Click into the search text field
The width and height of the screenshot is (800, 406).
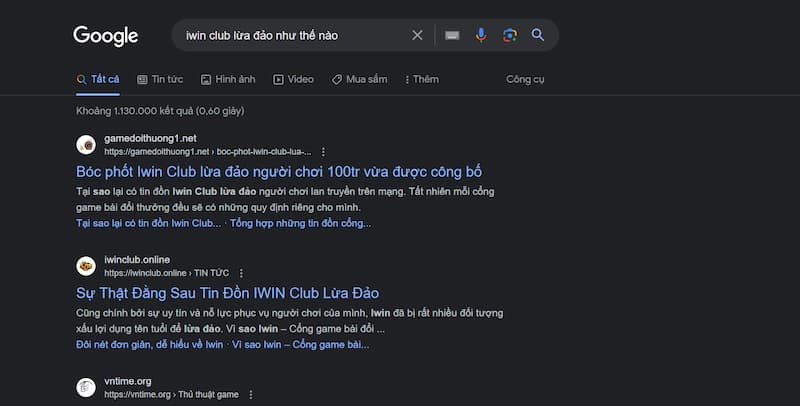(x=290, y=36)
